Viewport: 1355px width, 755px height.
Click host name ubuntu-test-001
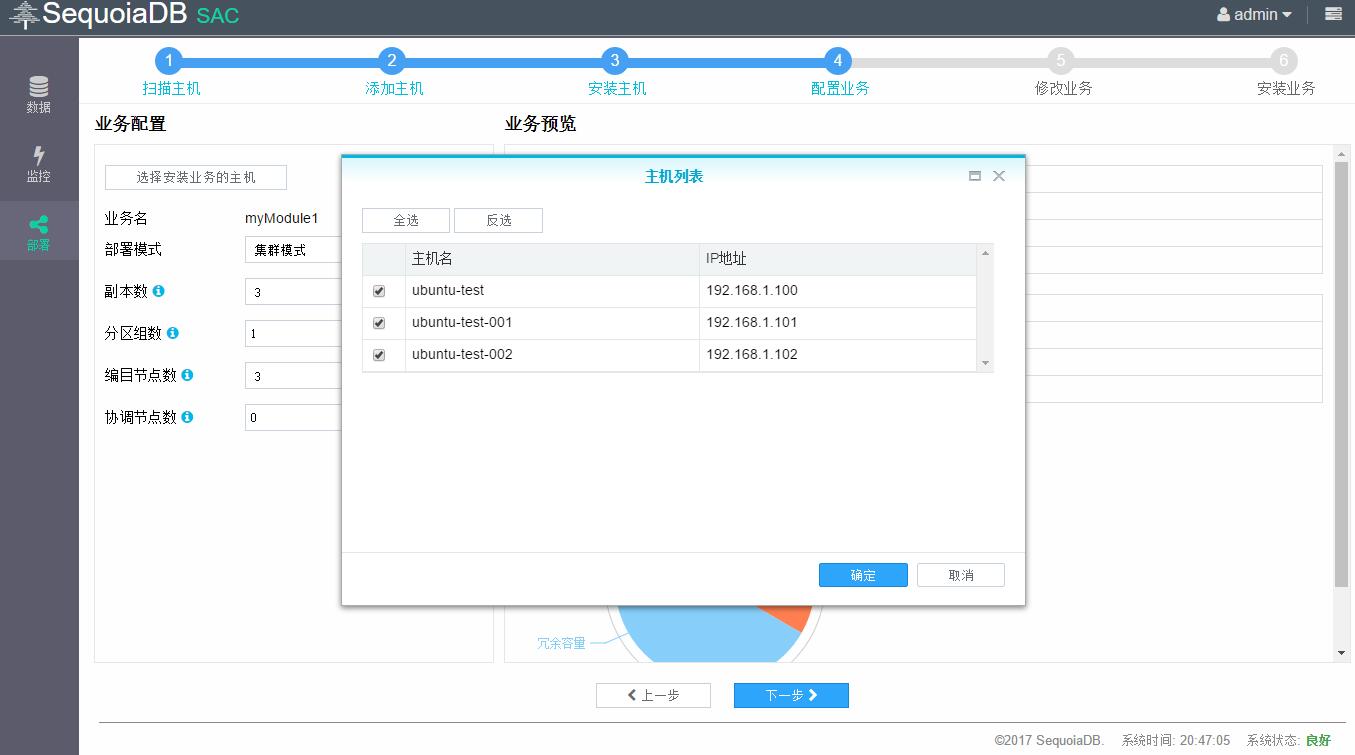(x=462, y=323)
